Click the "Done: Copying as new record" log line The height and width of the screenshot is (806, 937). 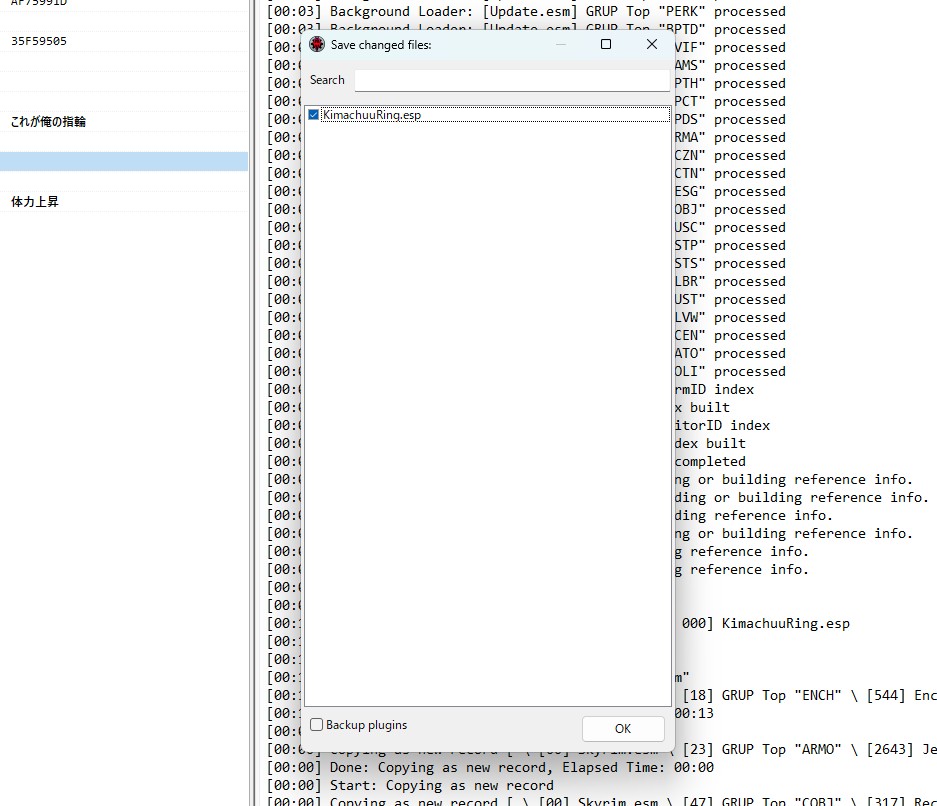[490, 768]
